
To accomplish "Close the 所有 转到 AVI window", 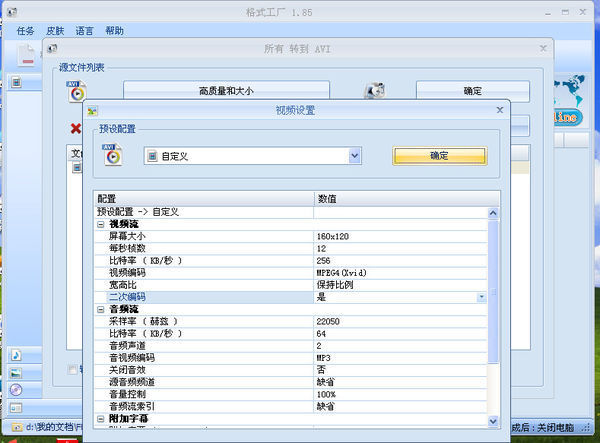I will click(x=543, y=49).
